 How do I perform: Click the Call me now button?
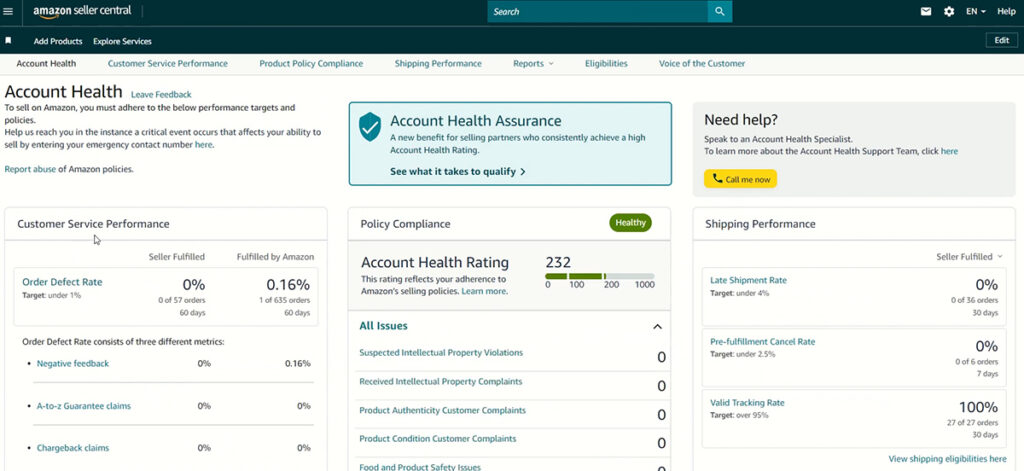coord(741,179)
